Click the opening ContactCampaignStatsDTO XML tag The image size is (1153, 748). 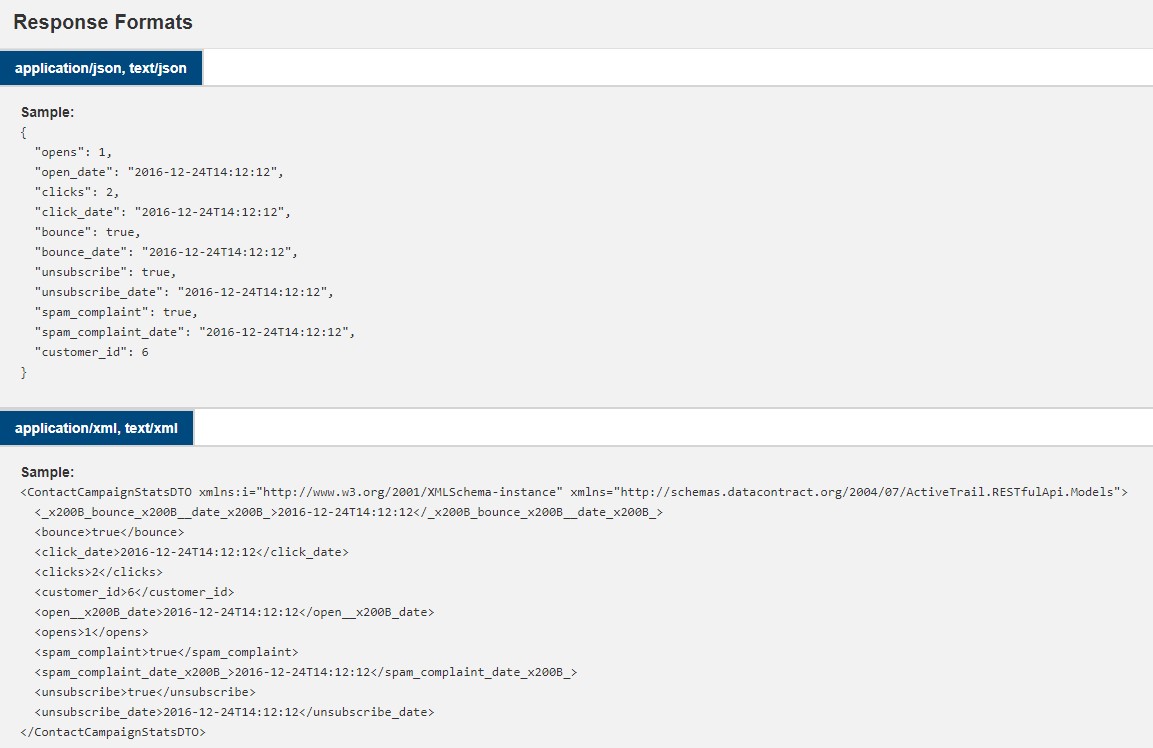[107, 492]
